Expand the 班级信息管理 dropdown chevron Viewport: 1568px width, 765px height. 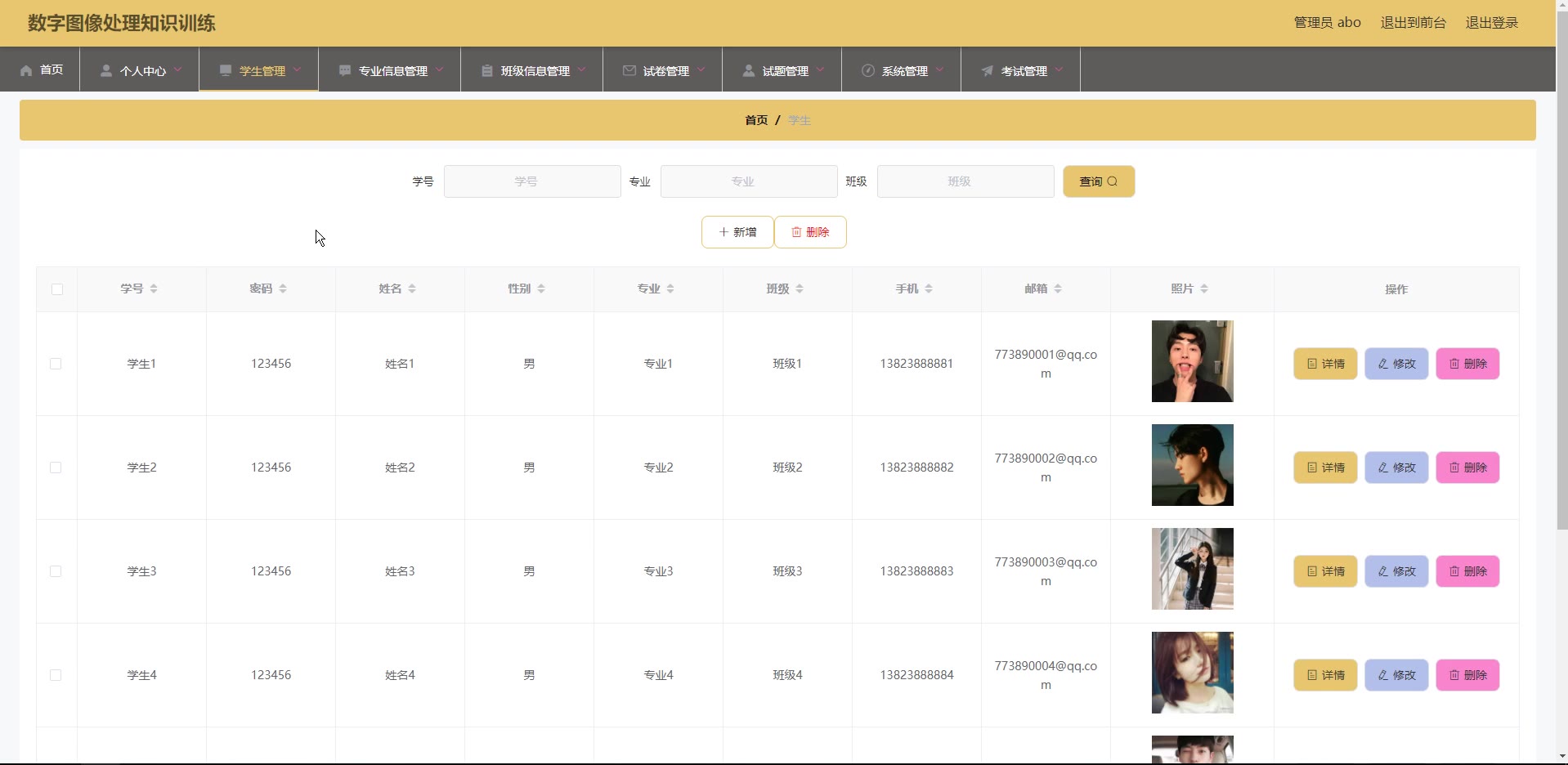pos(581,70)
